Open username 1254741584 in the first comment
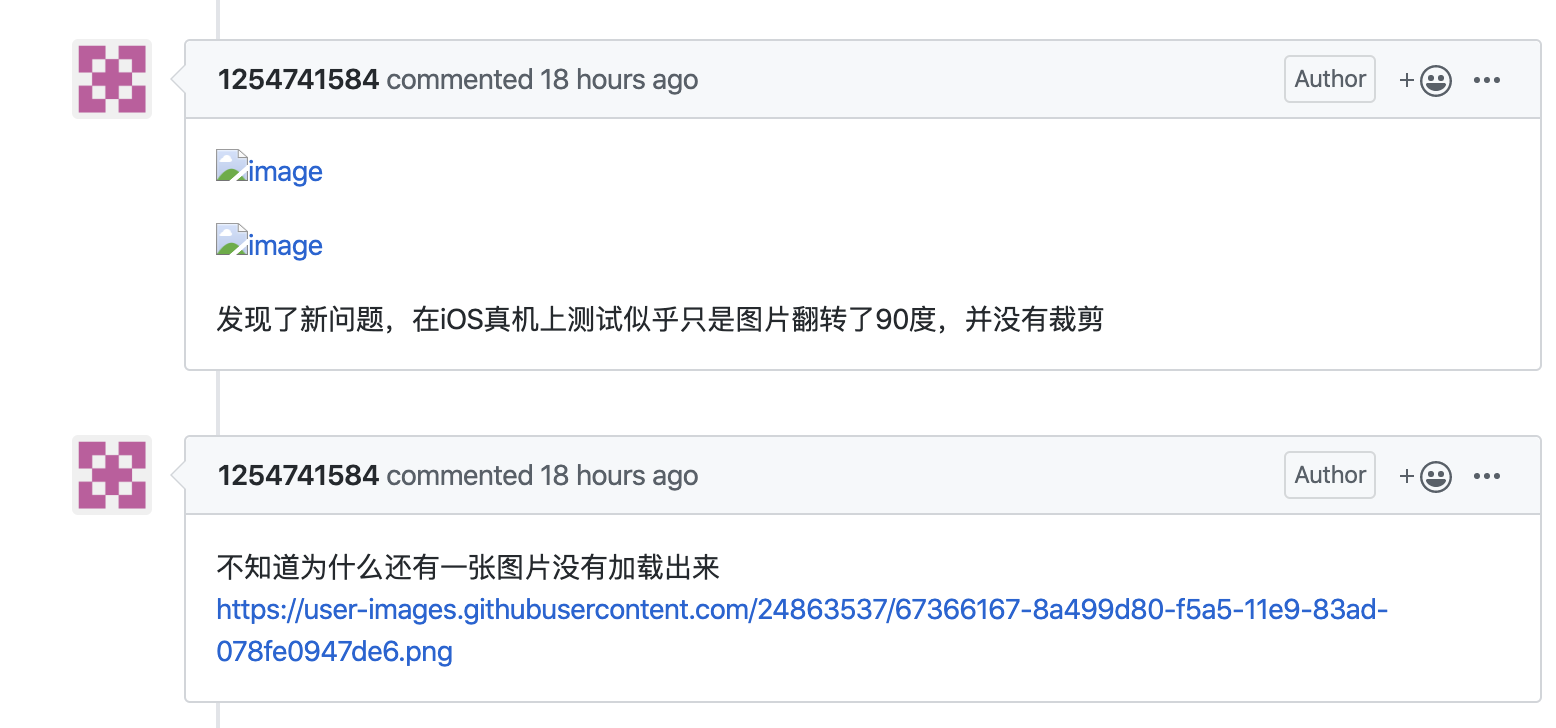This screenshot has width=1556, height=728. point(297,79)
